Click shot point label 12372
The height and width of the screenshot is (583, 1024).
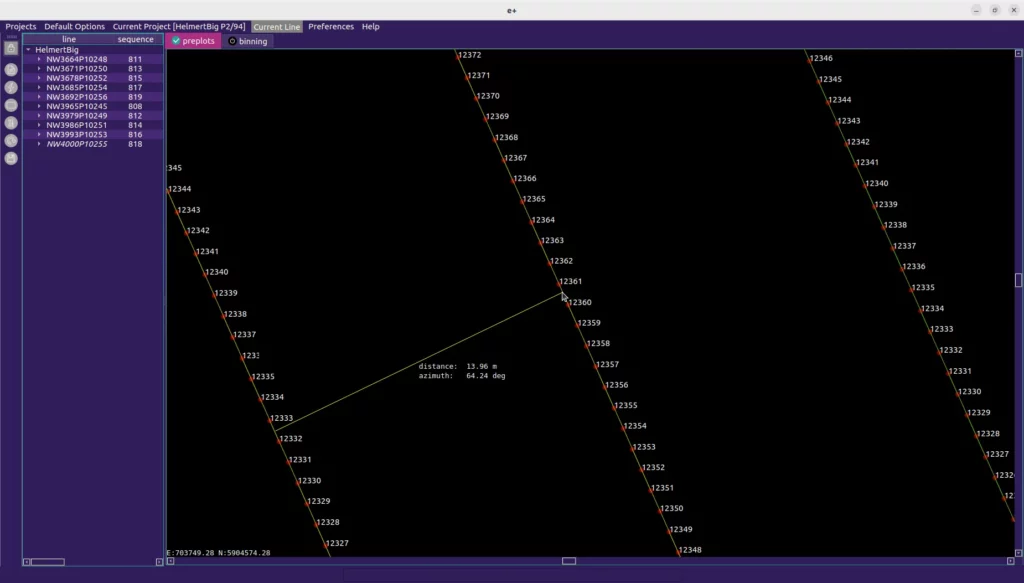tap(470, 55)
